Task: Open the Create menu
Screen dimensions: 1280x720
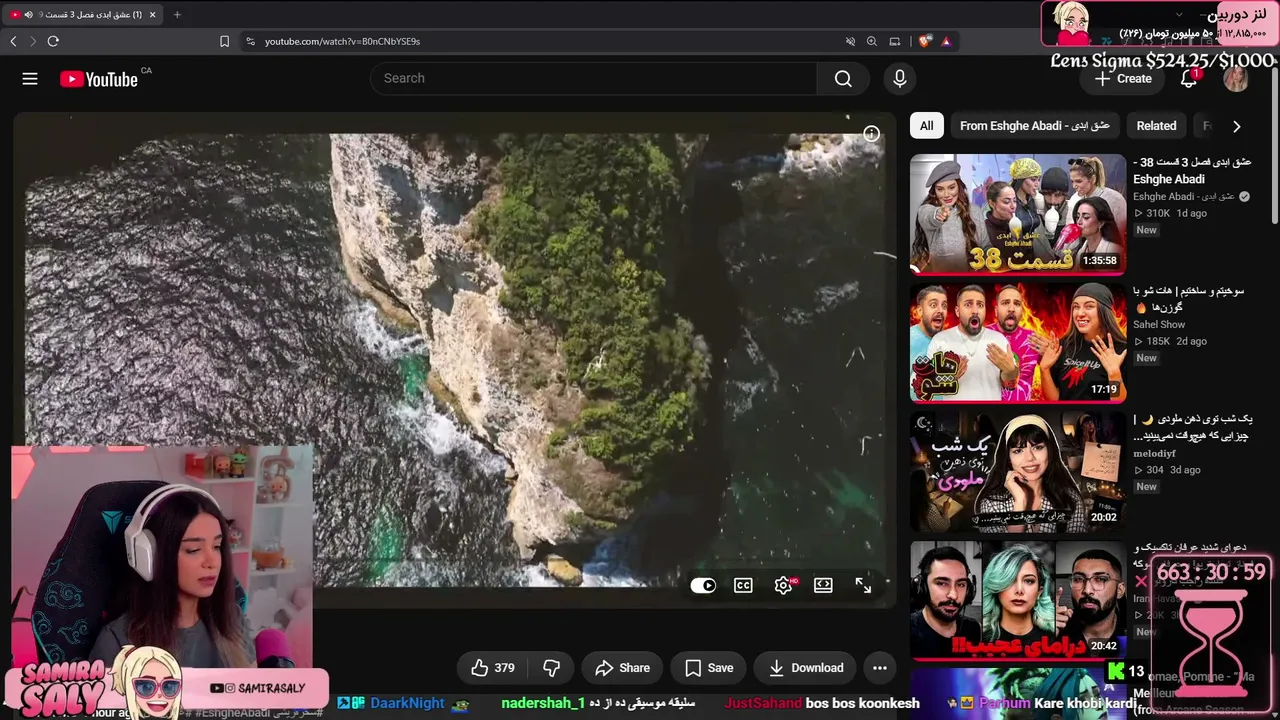Action: pyautogui.click(x=1123, y=79)
